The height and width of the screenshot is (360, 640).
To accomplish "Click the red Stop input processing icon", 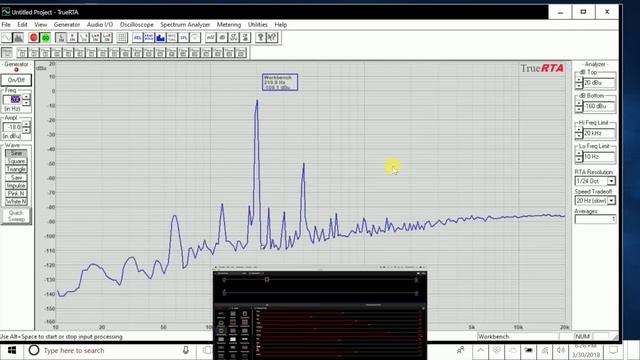I will [34, 38].
